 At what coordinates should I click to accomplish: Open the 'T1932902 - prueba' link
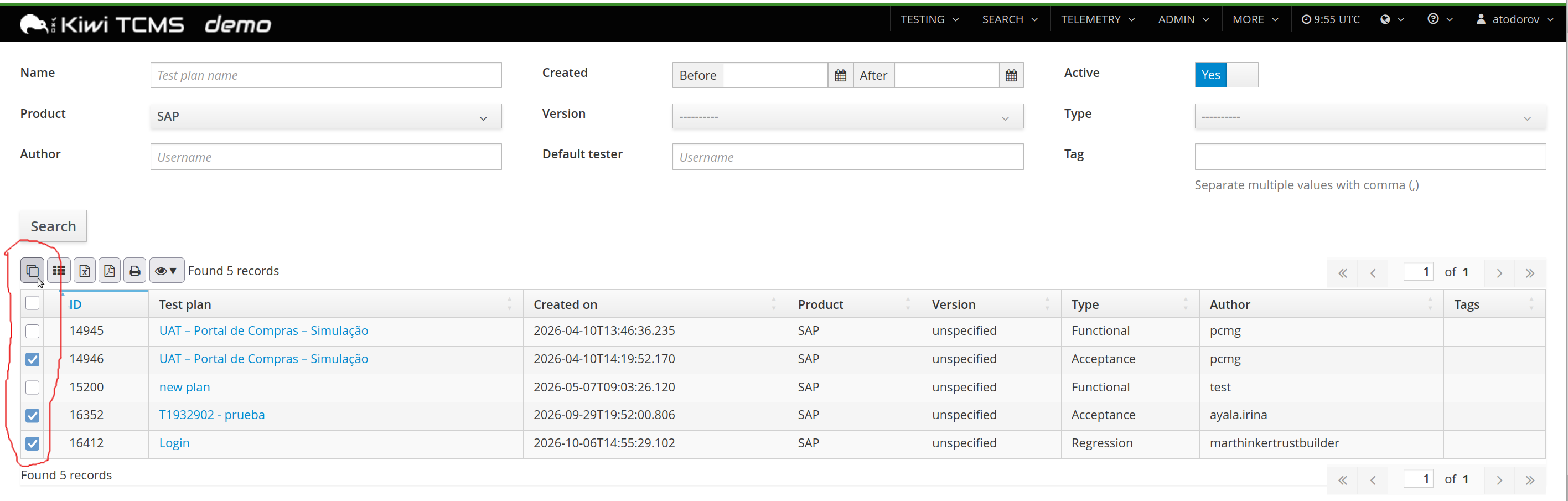coord(212,415)
